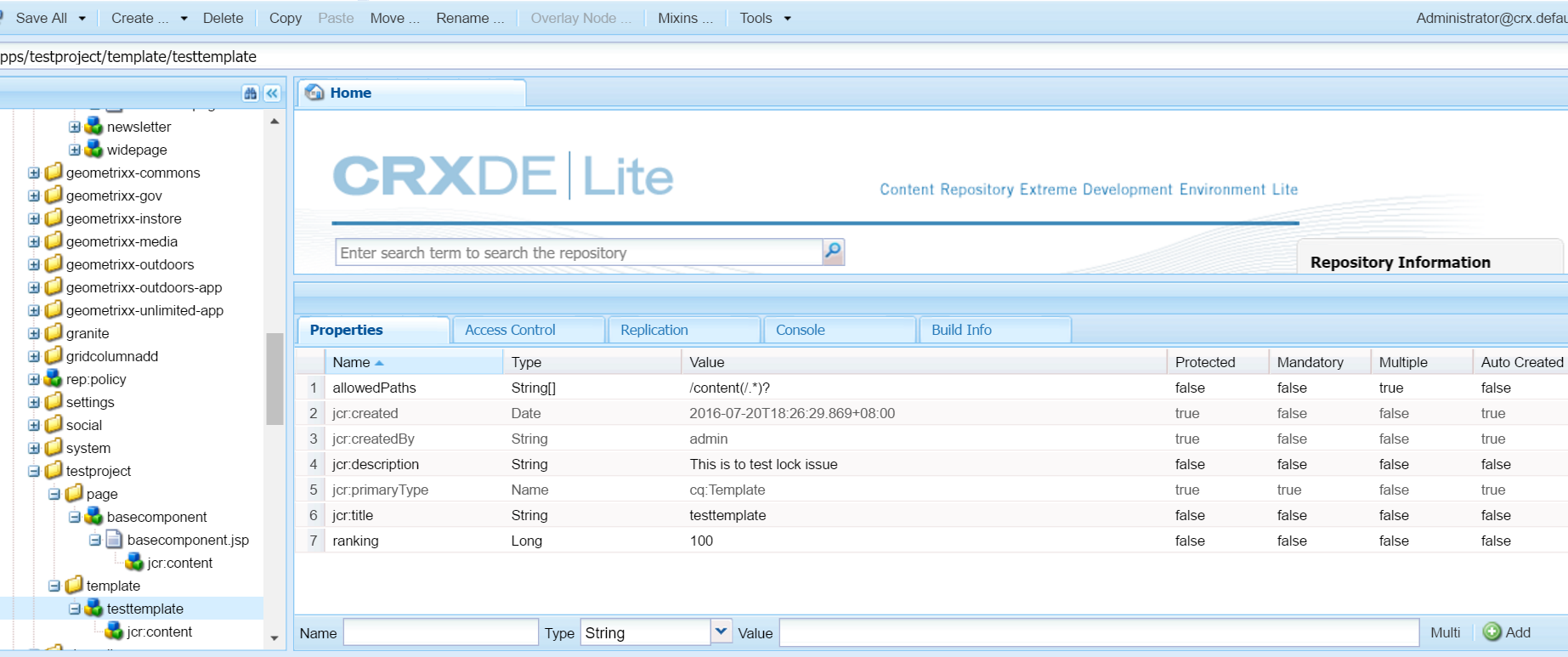Expand the geometrixx-unlimited-app tree node
This screenshot has width=1568, height=657.
pyautogui.click(x=34, y=310)
